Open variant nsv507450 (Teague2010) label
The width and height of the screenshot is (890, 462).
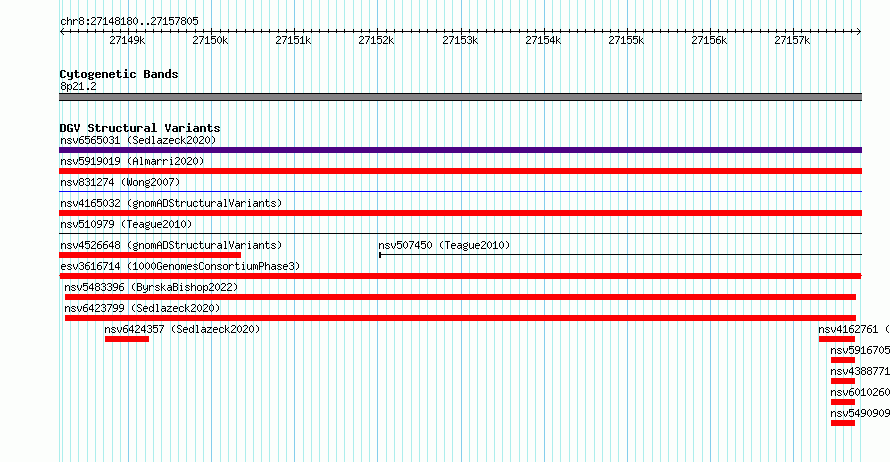point(444,245)
